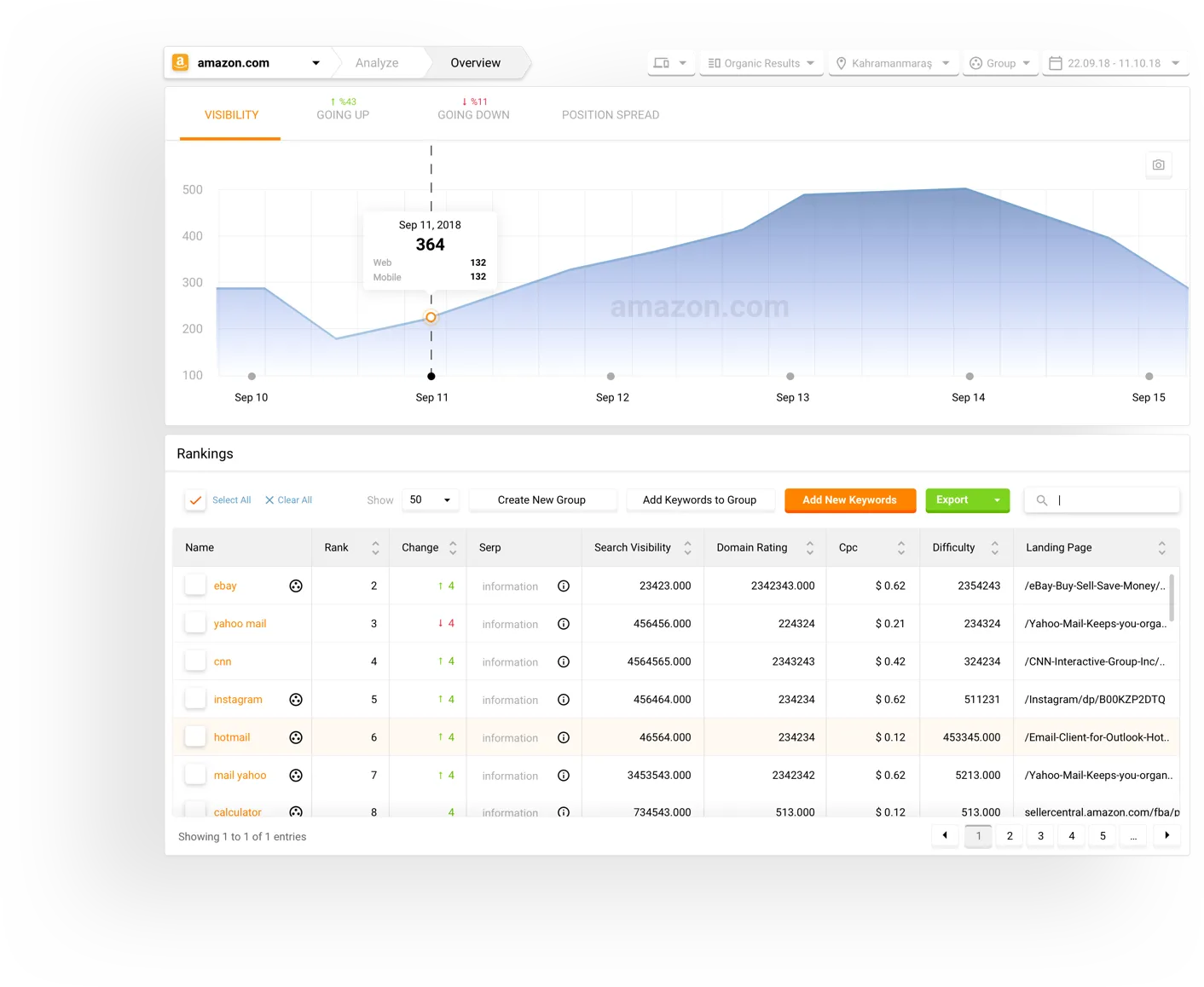Switch to the Going Down tab
This screenshot has width=1204, height=987.
click(473, 109)
